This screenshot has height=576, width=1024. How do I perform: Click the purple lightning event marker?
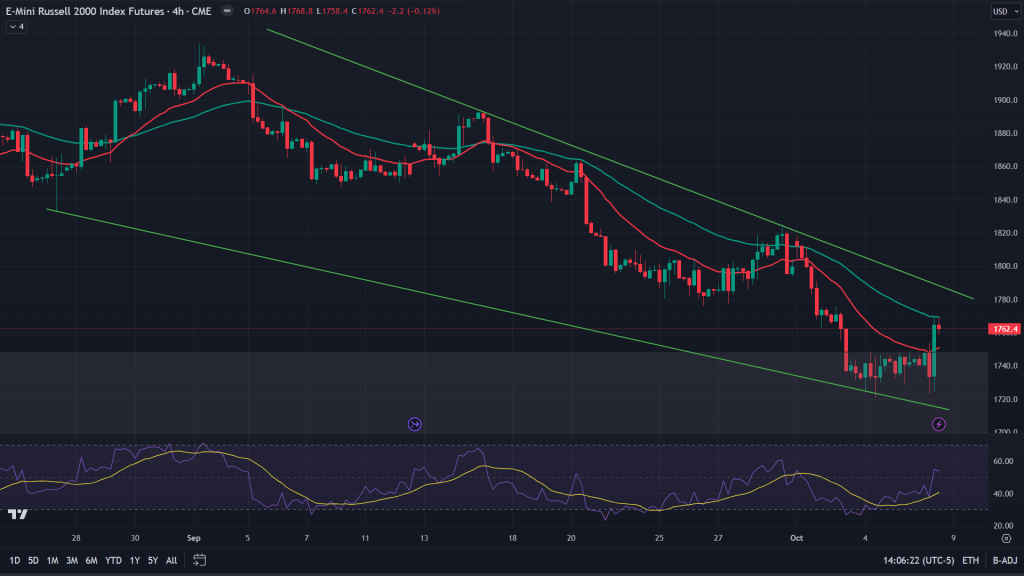938,424
